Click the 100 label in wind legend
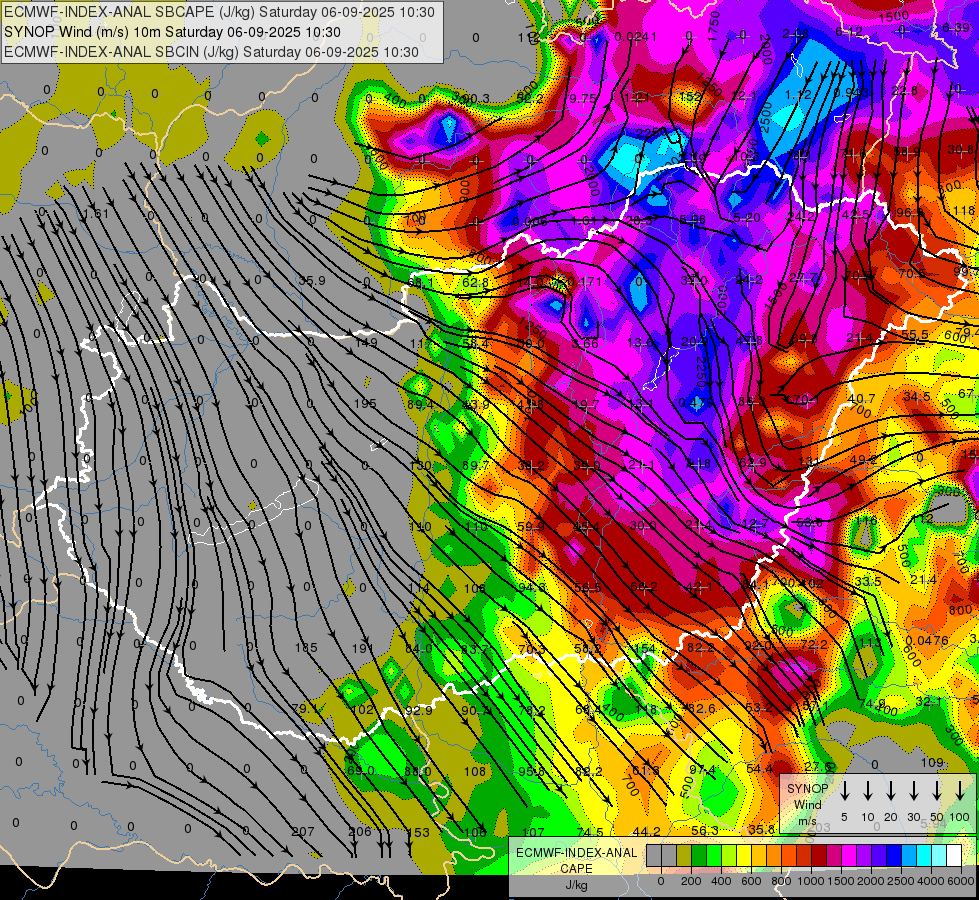979x900 pixels. pyautogui.click(x=960, y=817)
